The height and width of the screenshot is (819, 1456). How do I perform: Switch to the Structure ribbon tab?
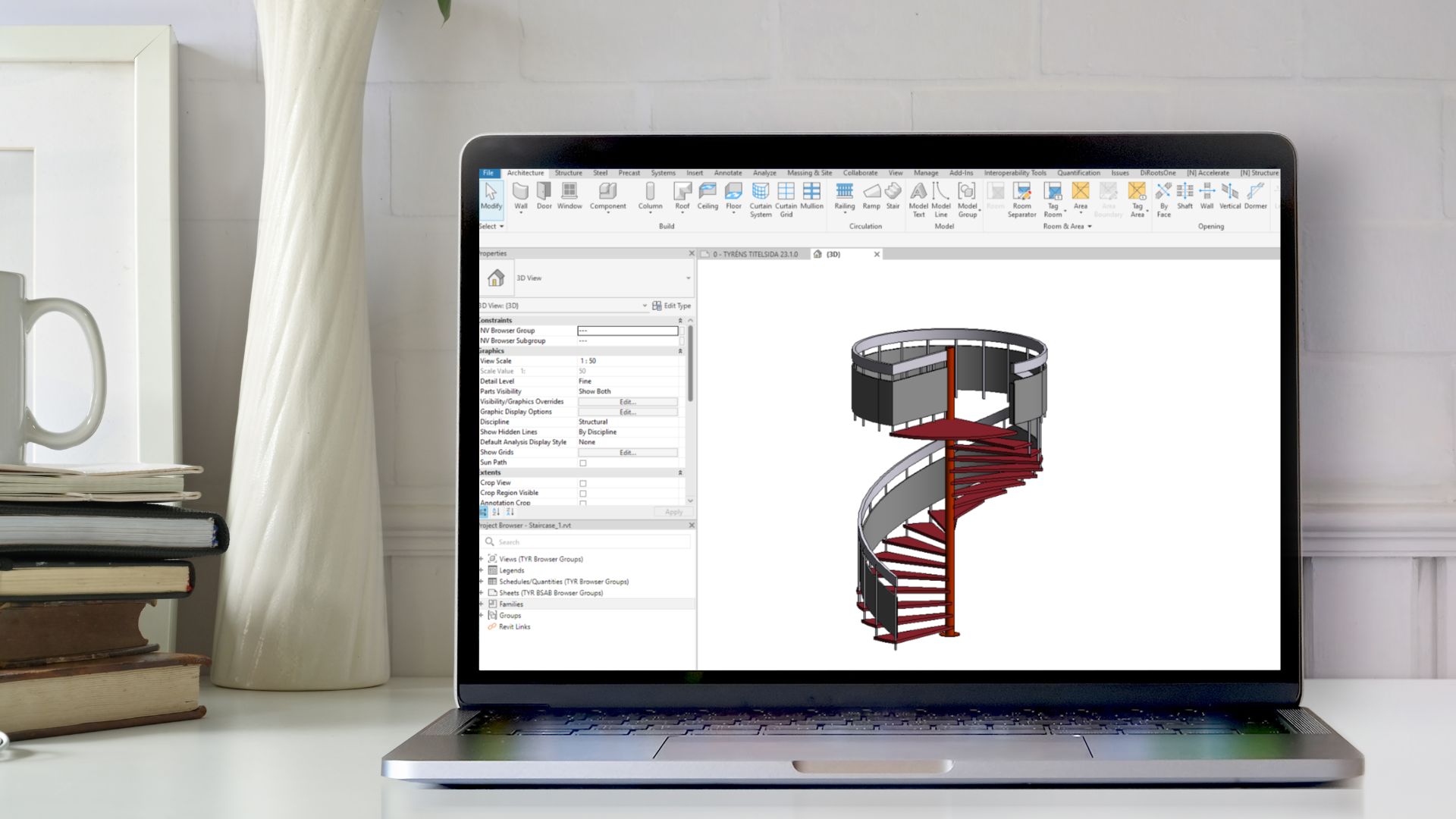tap(568, 173)
